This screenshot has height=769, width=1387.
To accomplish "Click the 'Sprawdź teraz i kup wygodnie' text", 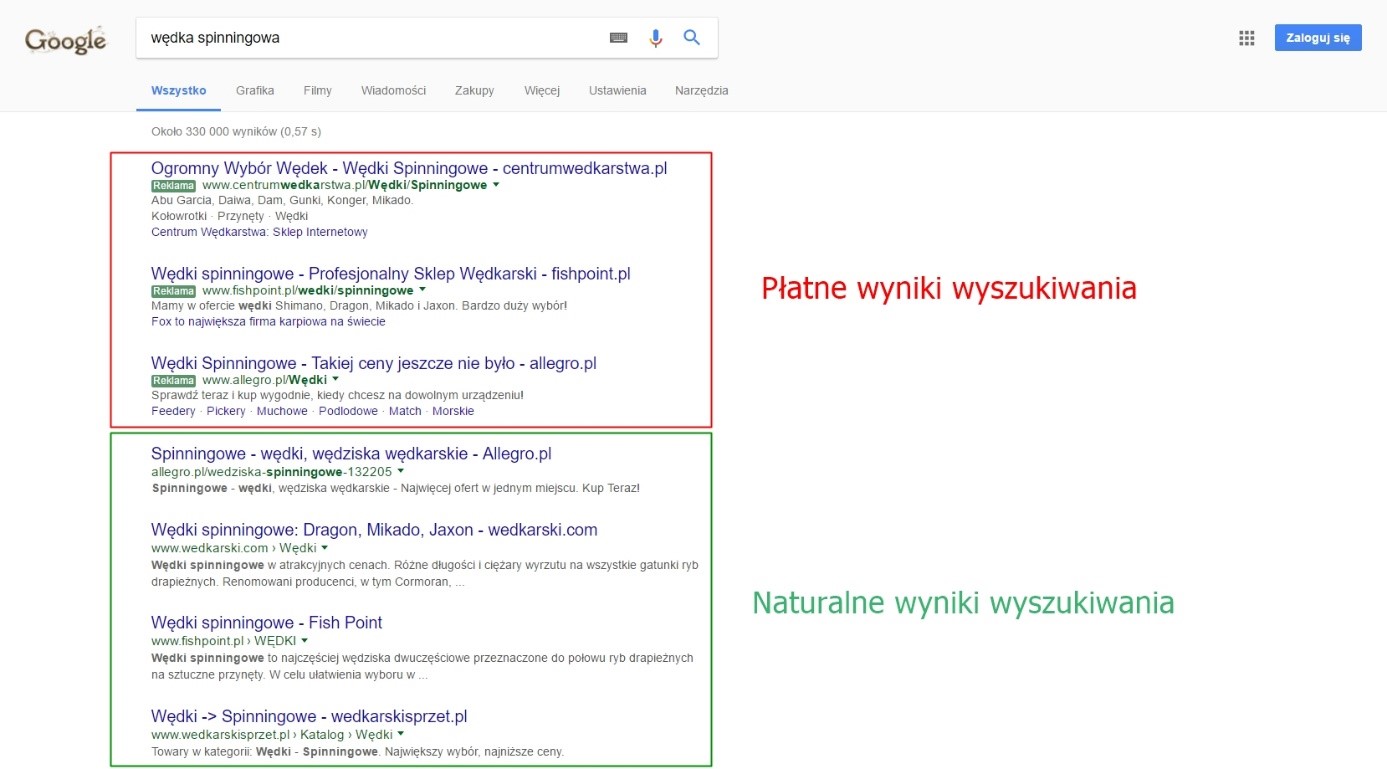I will [x=337, y=395].
